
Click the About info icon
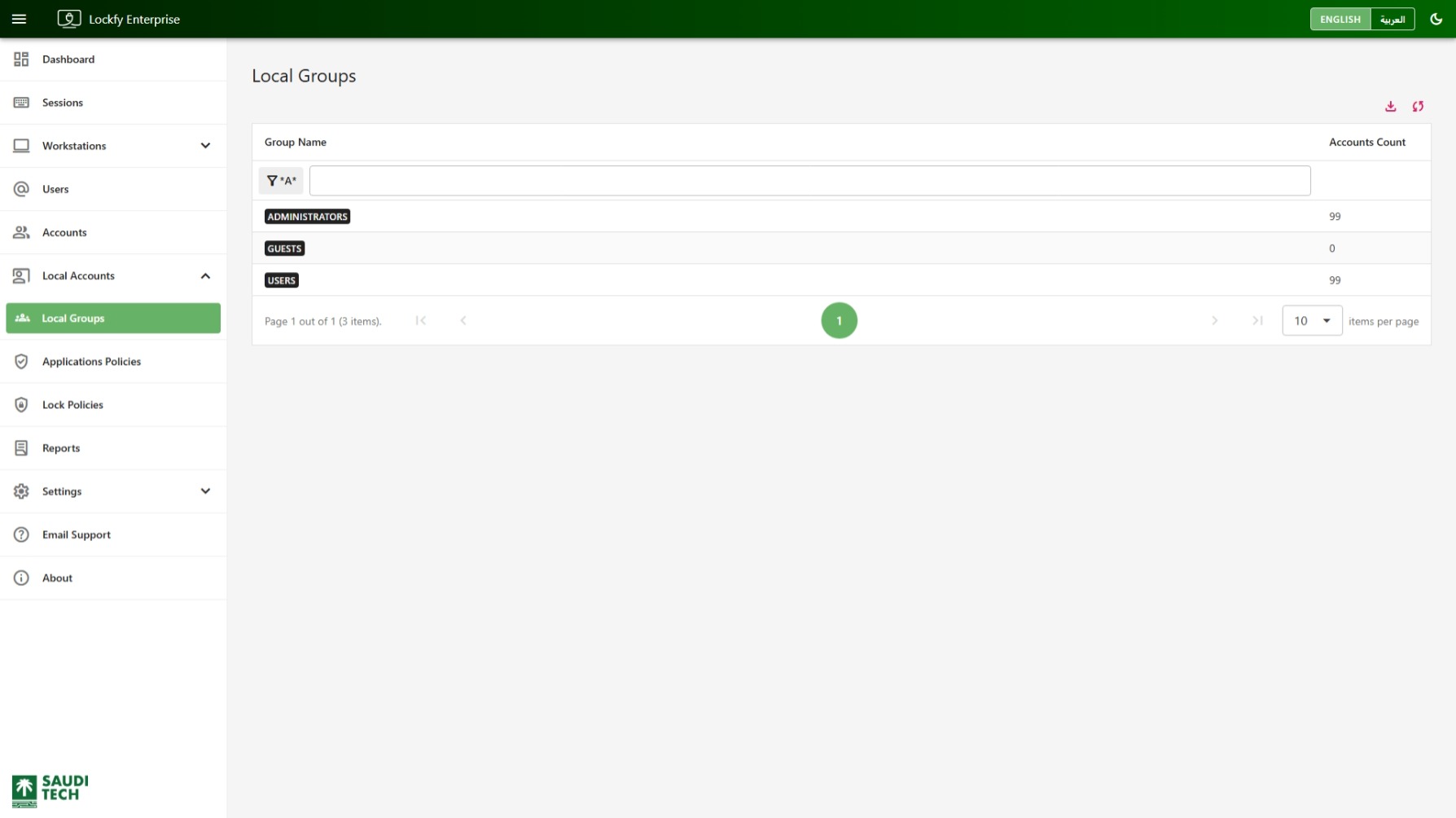[x=21, y=578]
